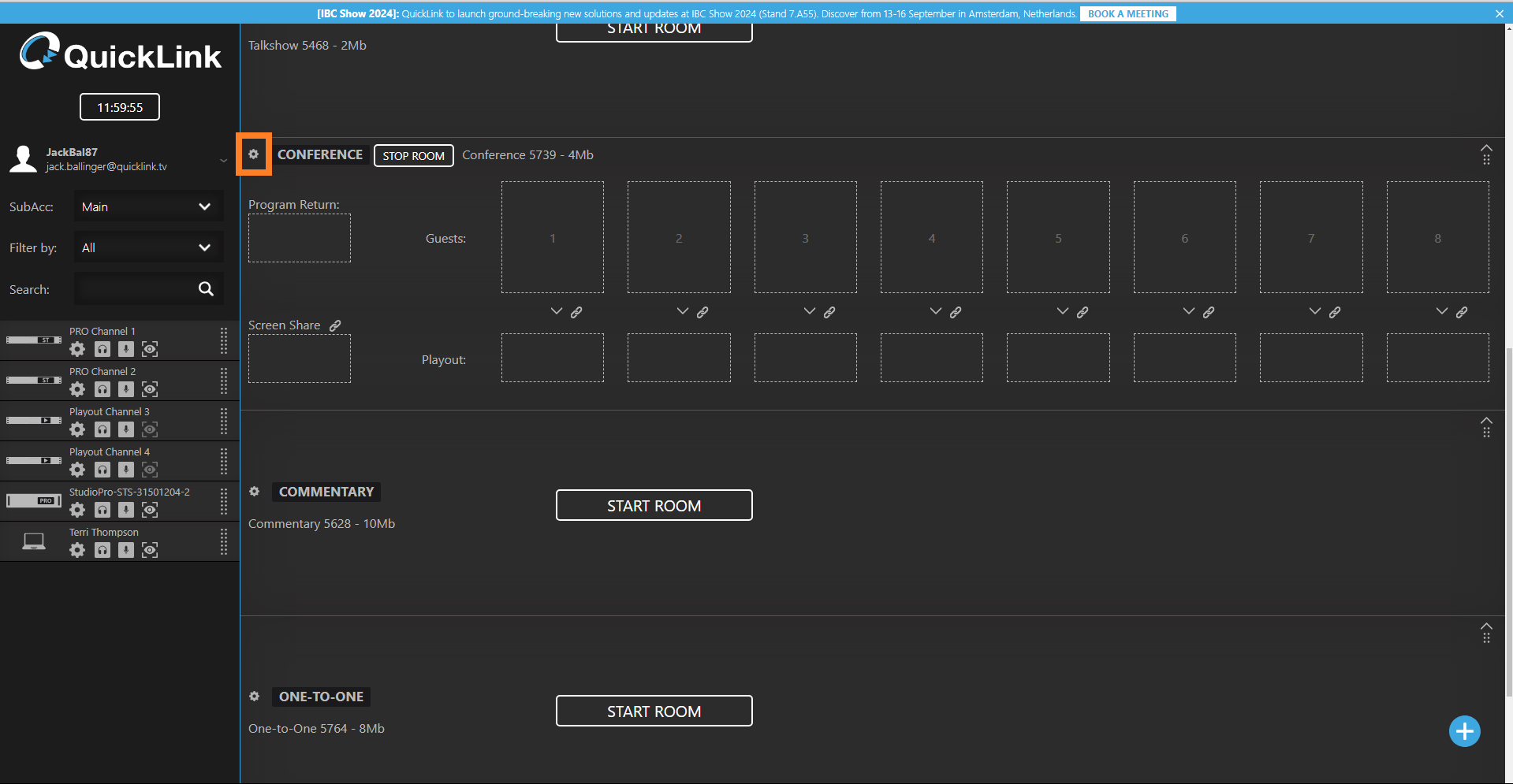Click microphone icon for Terri Thompson
The width and height of the screenshot is (1513, 784).
pos(126,550)
